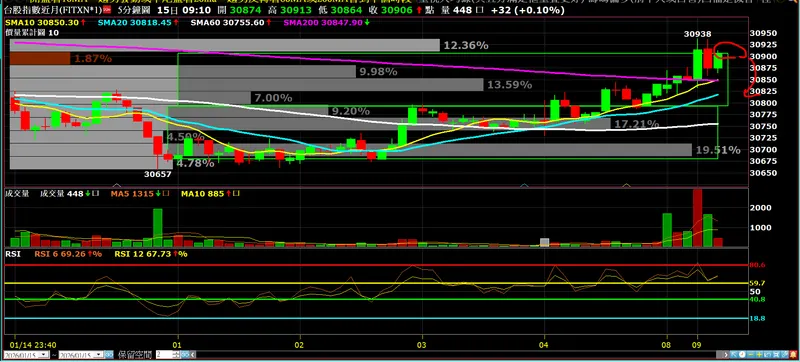The image size is (800, 362).
Task: Click the crosshair icon next to the bell's neighbor
Action: [776, 355]
